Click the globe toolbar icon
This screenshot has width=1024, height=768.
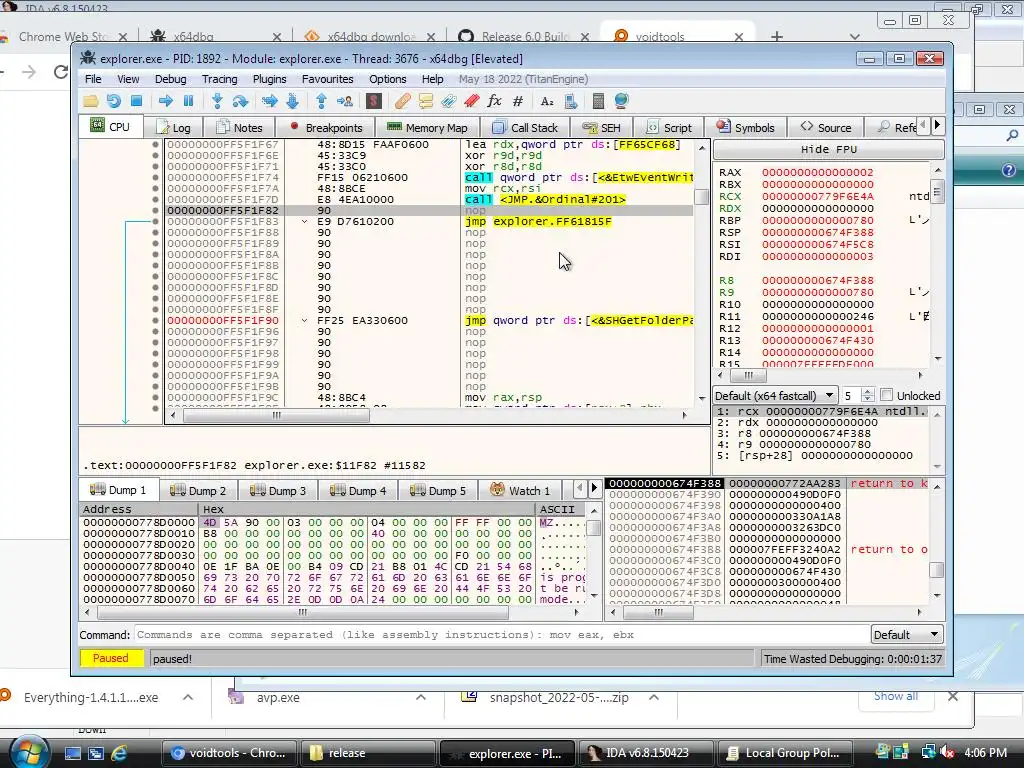click(621, 101)
